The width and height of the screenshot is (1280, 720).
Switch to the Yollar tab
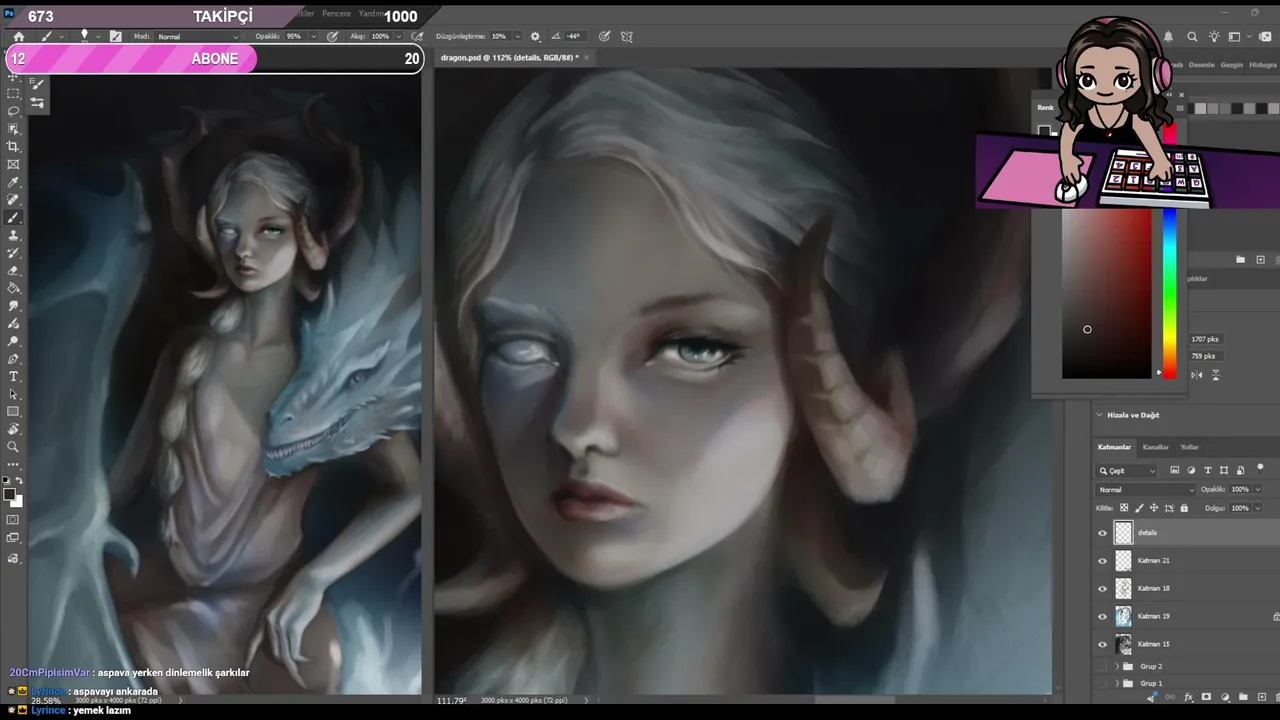(1189, 447)
